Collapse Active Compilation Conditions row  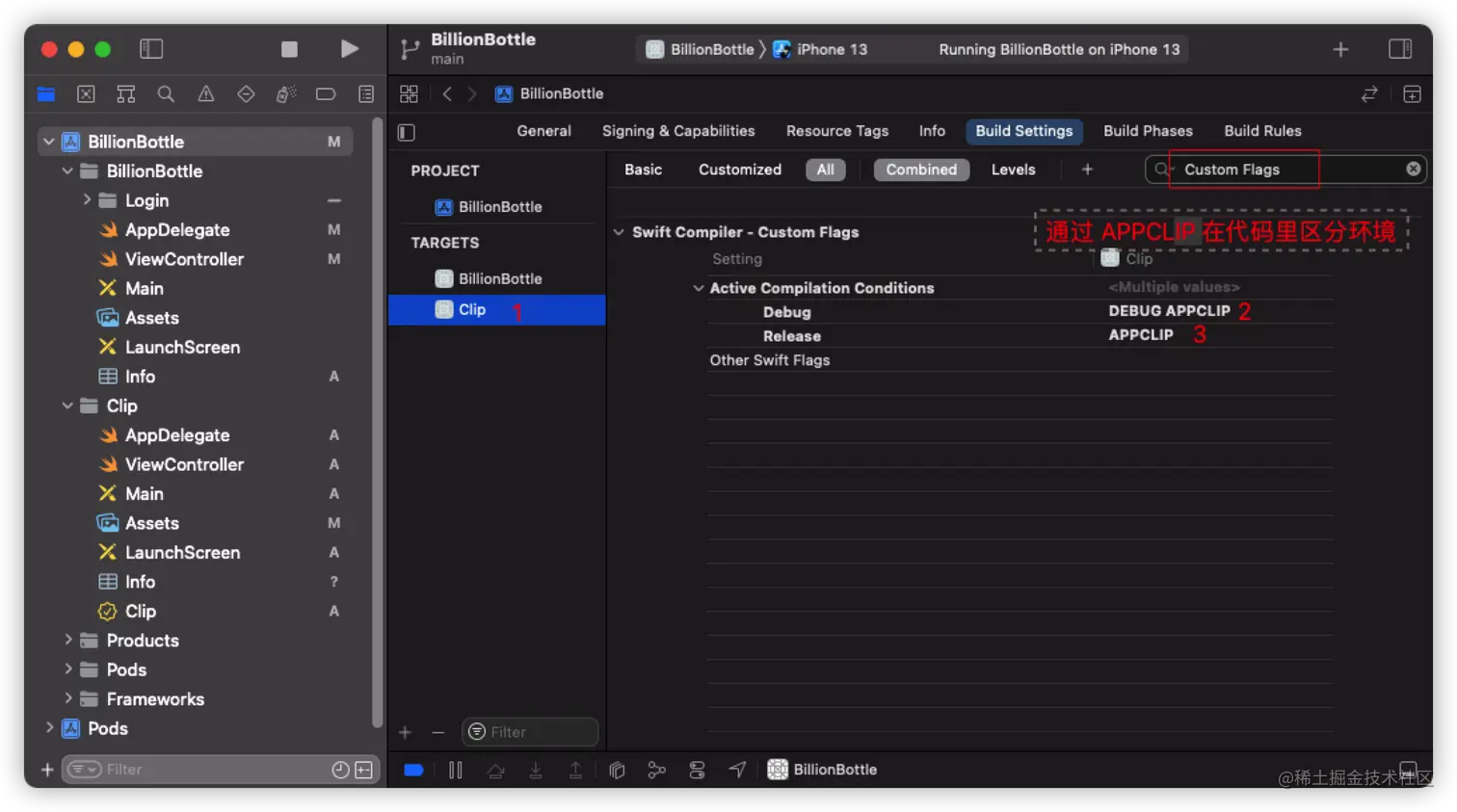698,288
